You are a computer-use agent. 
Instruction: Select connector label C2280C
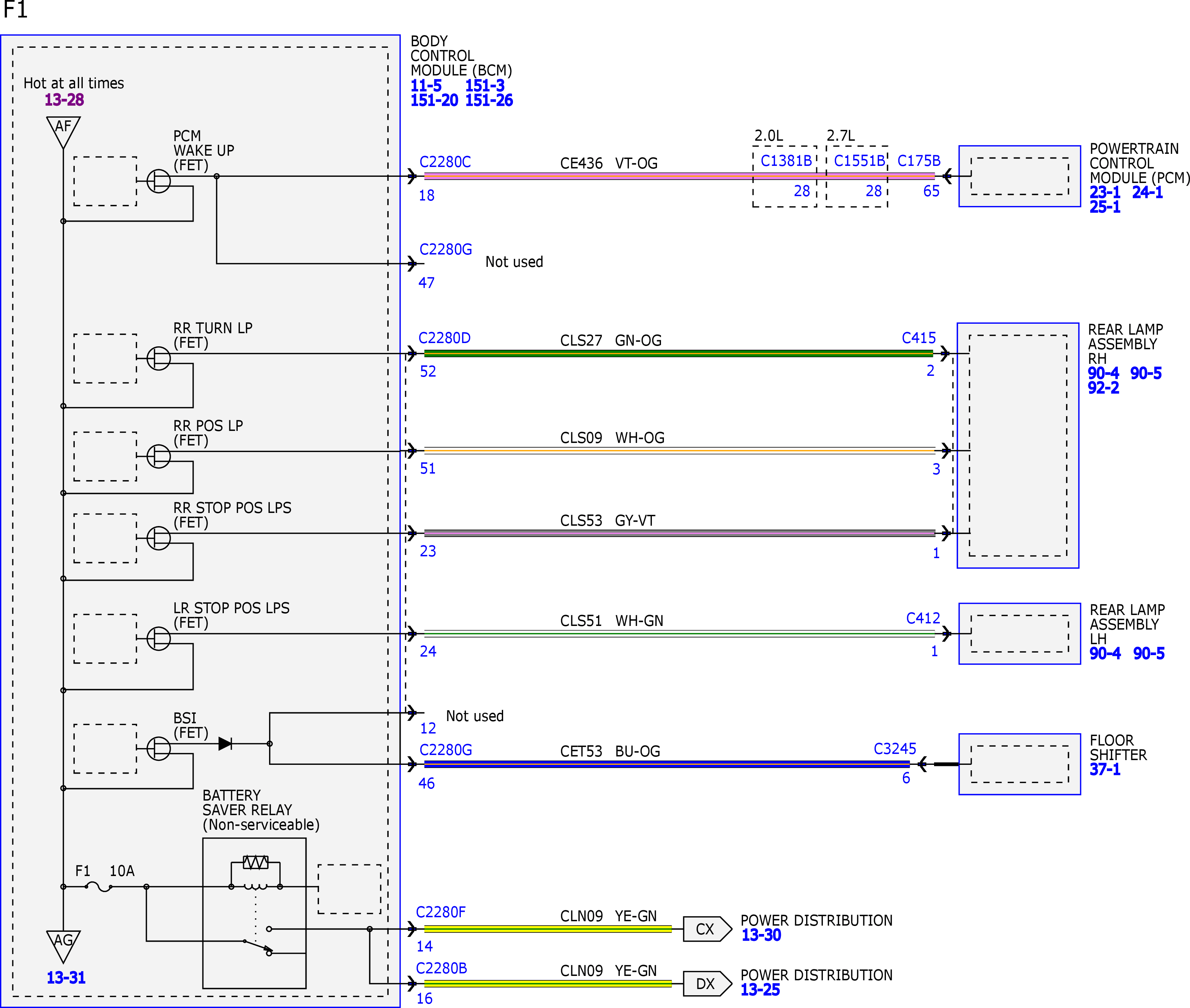click(x=445, y=162)
